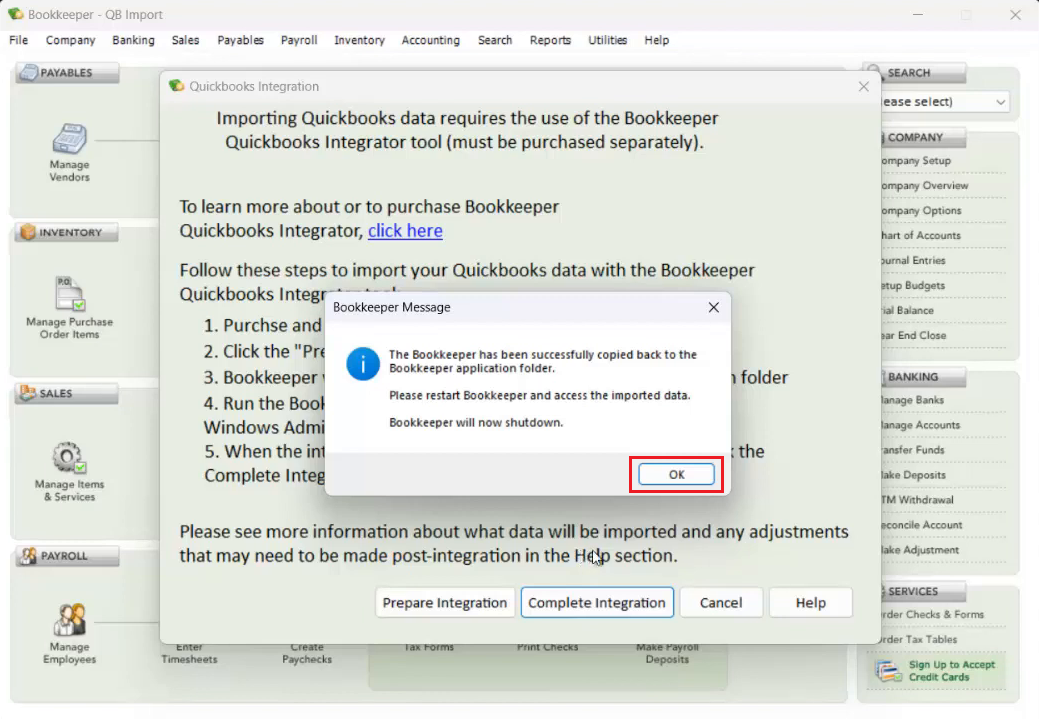
Task: Close the Bookkeeper Message dialog with X
Action: [714, 307]
